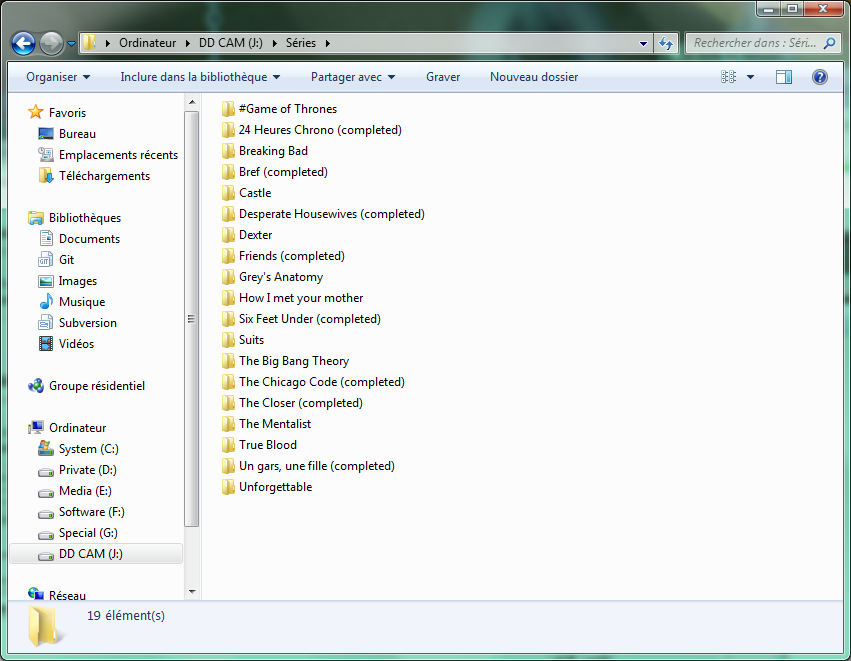851x661 pixels.
Task: Select The Big Bang Theory folder
Action: (293, 361)
